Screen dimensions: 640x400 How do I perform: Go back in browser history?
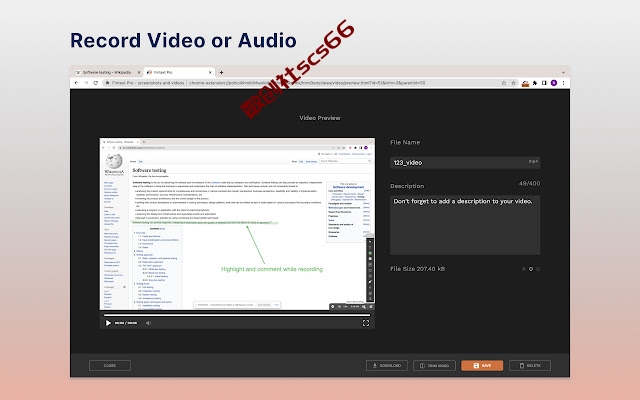pos(76,83)
